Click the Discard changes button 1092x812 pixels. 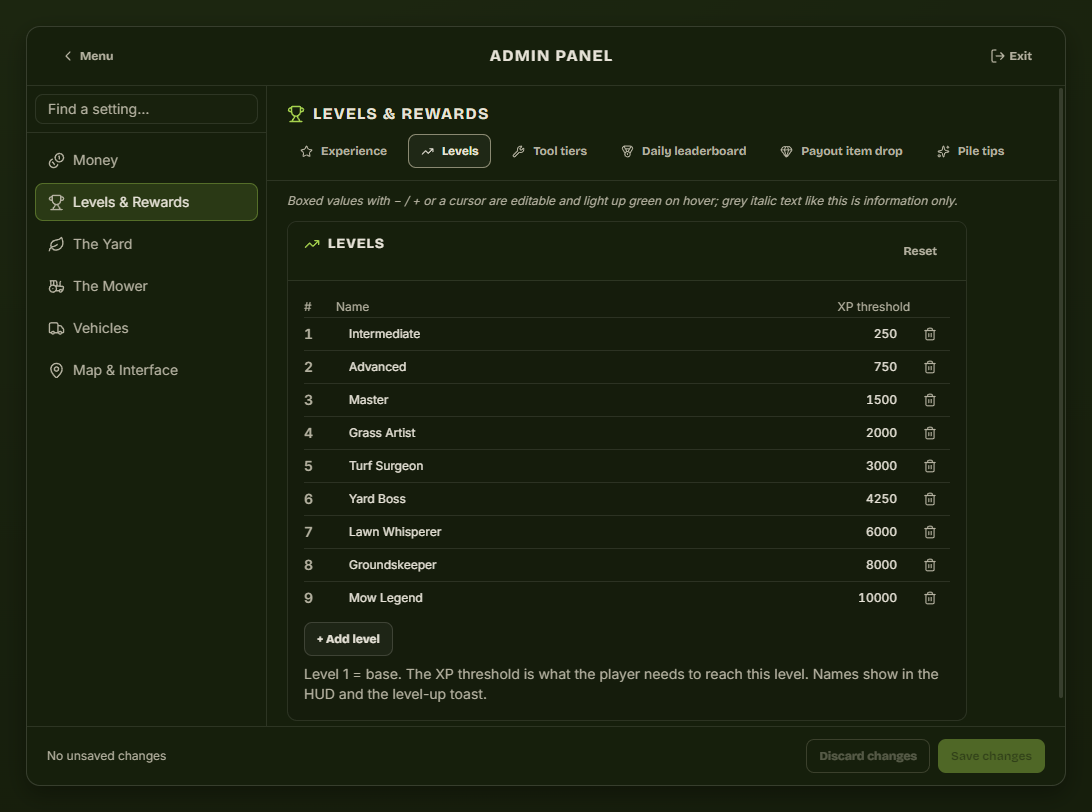coord(868,756)
